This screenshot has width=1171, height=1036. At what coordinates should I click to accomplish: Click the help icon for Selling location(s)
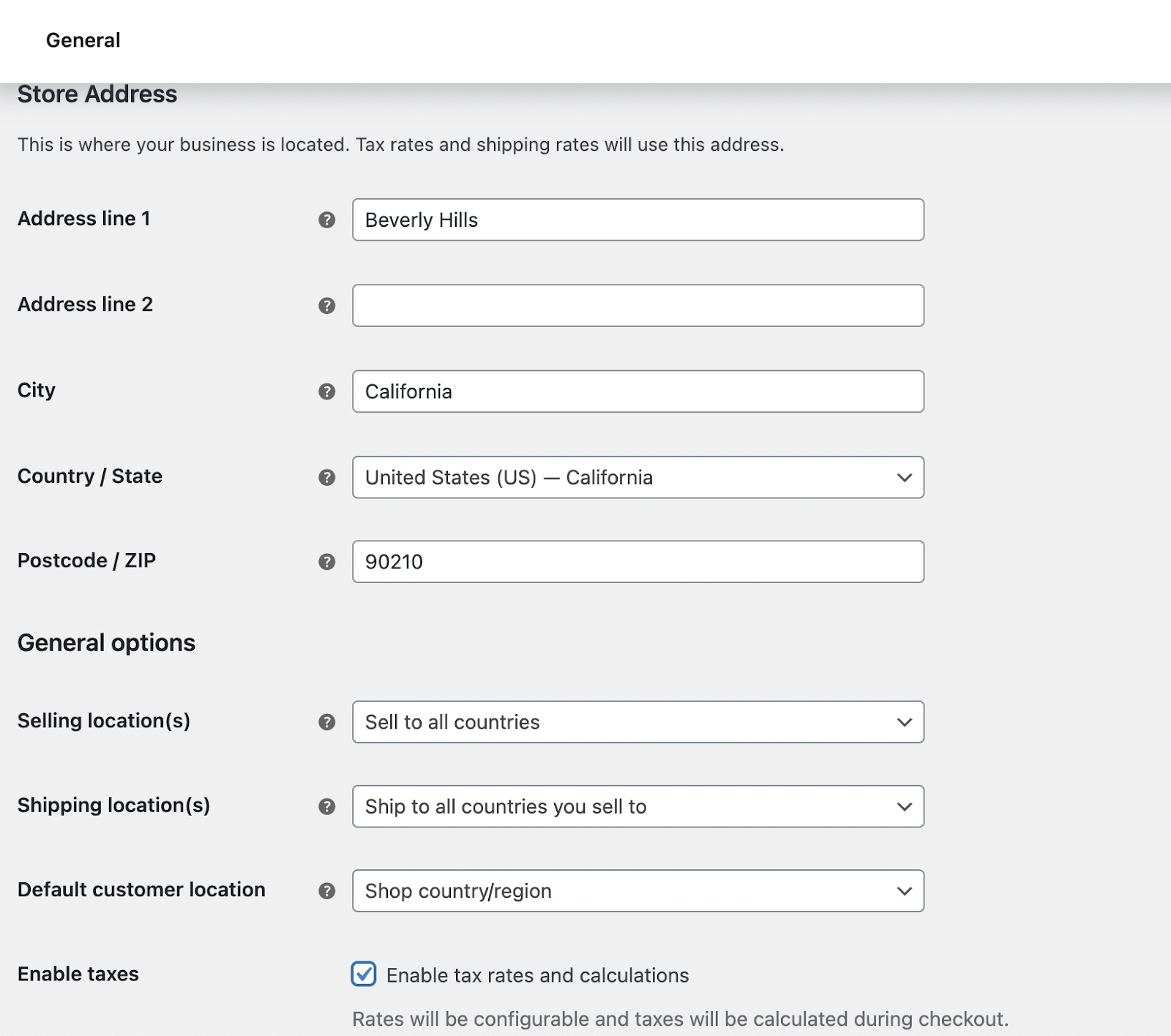point(327,722)
